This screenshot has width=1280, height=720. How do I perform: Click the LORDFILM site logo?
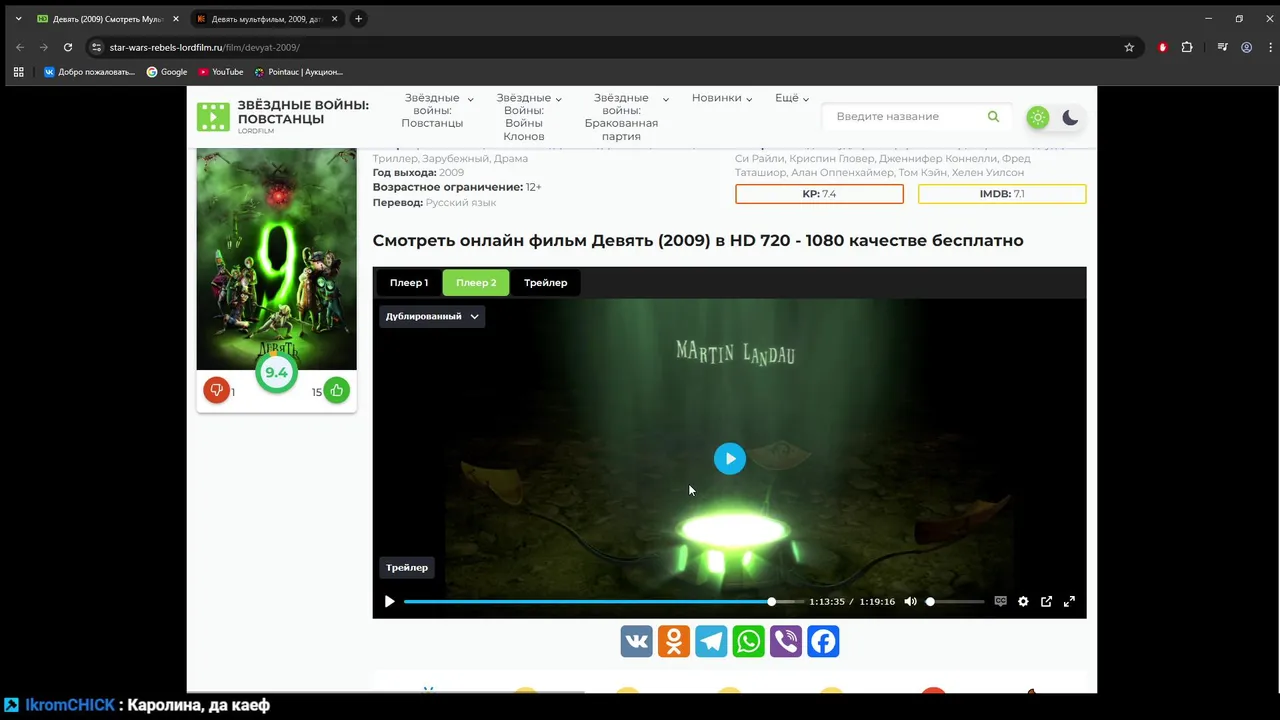(283, 116)
